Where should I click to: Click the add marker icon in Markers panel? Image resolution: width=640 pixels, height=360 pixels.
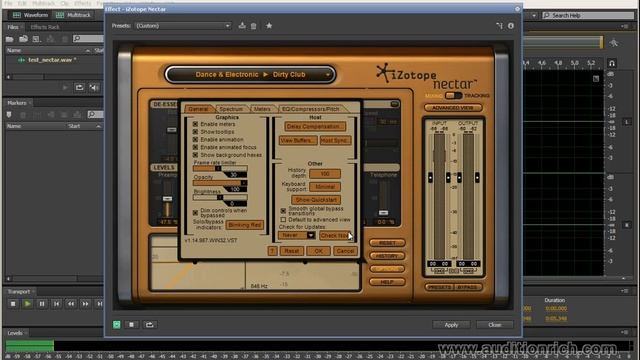9,115
